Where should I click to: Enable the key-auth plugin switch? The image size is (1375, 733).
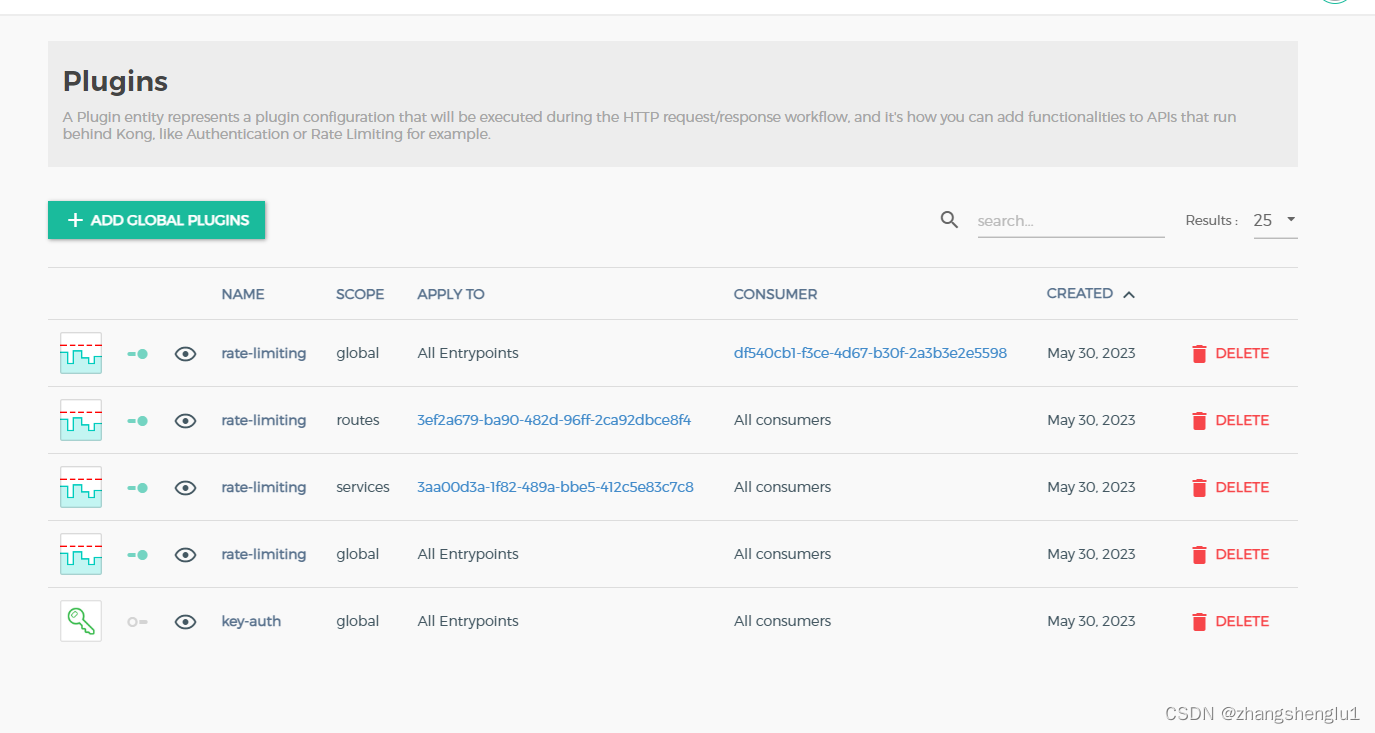(138, 622)
